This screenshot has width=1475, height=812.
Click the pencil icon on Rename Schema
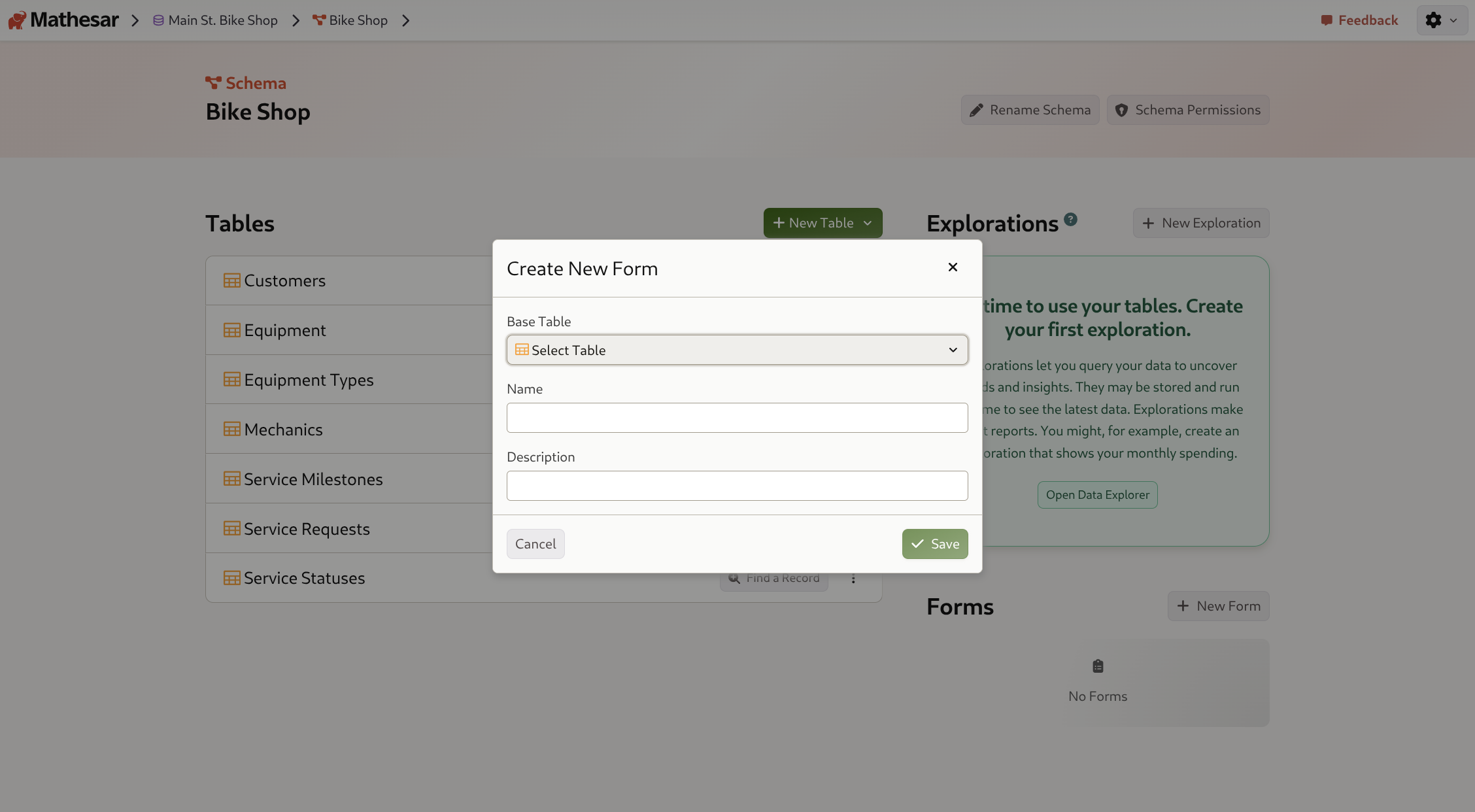[977, 109]
